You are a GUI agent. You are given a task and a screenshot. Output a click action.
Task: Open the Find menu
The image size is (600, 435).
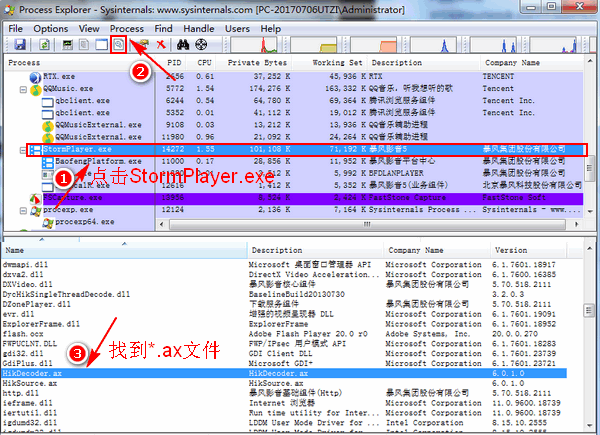[x=163, y=29]
